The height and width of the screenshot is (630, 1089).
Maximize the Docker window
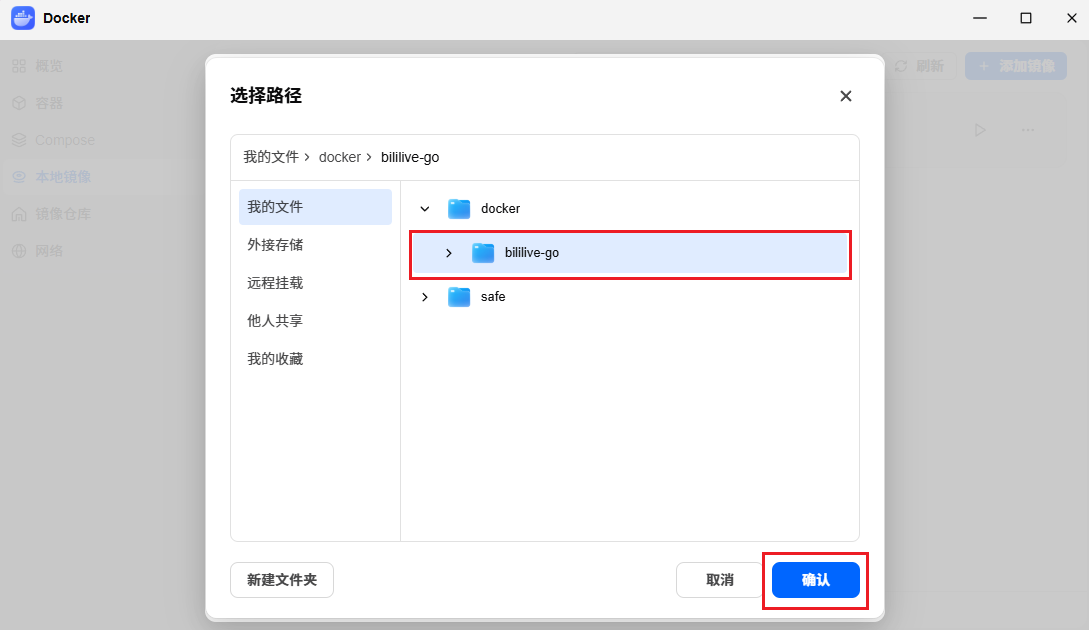[x=1026, y=18]
